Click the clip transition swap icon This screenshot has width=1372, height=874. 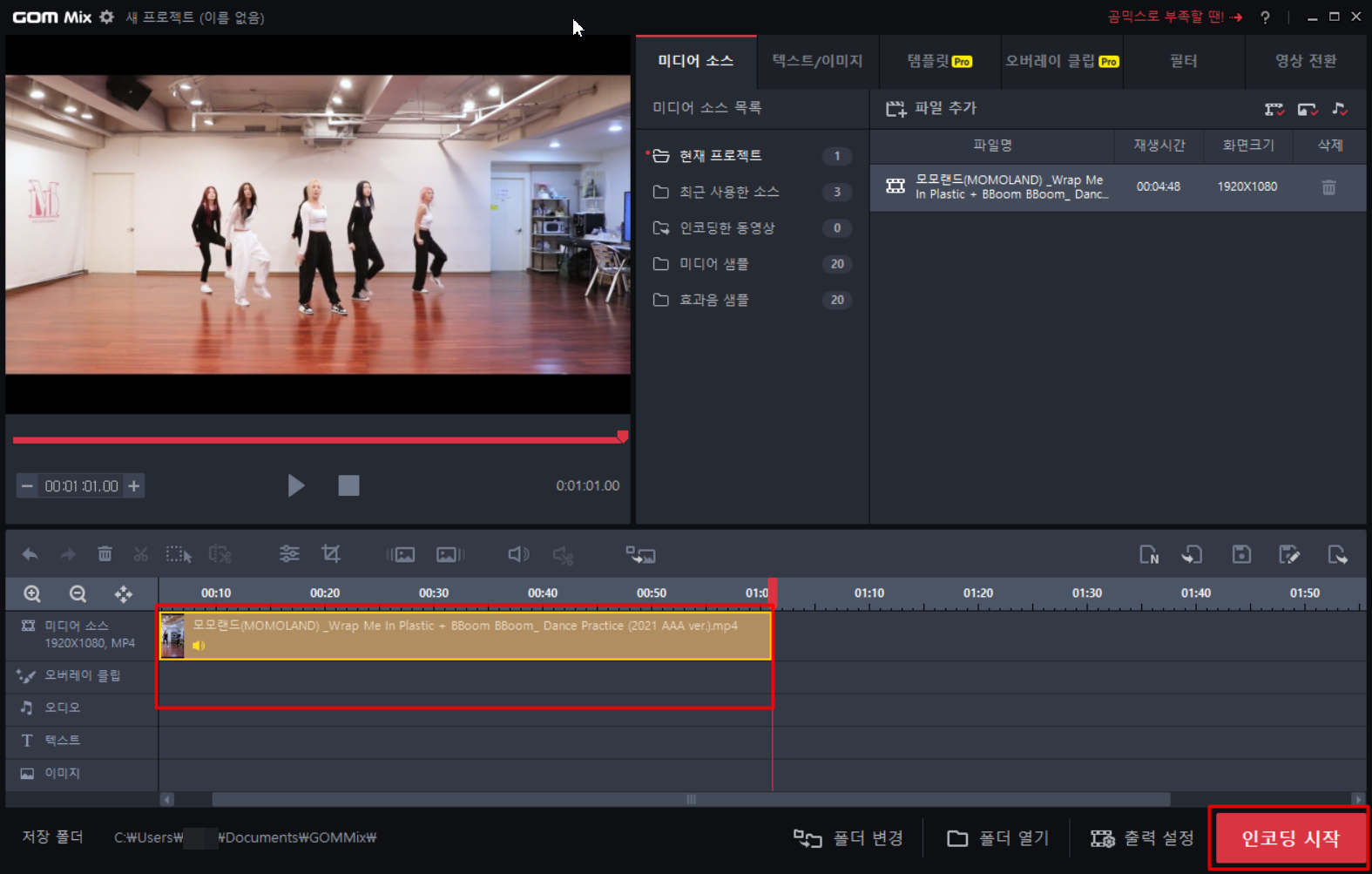point(640,554)
